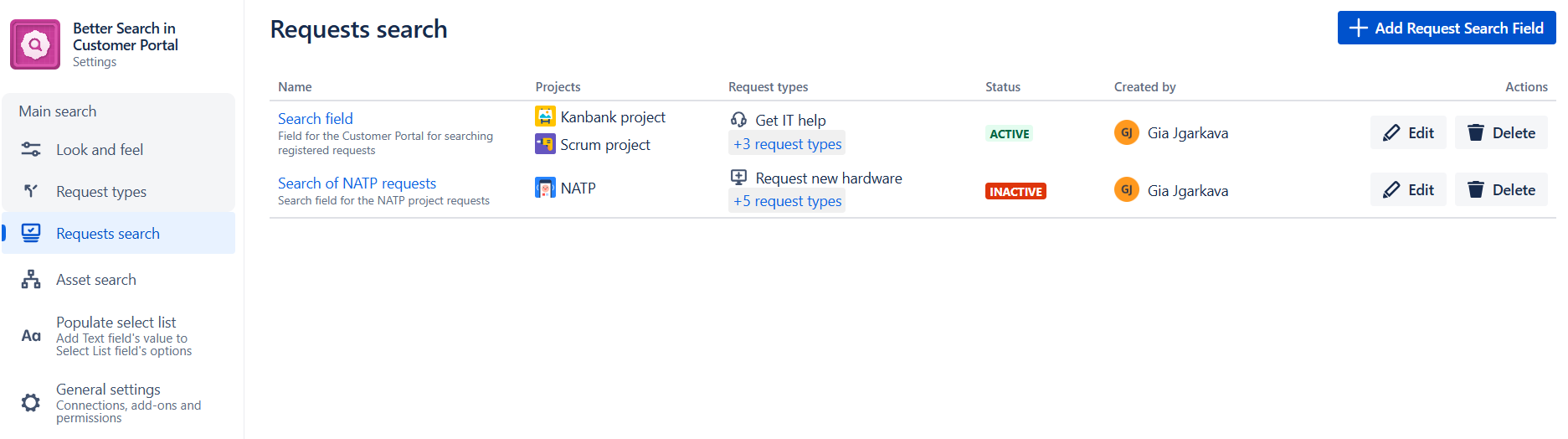The width and height of the screenshot is (1568, 439).
Task: Click the Request types column header
Action: point(768,87)
